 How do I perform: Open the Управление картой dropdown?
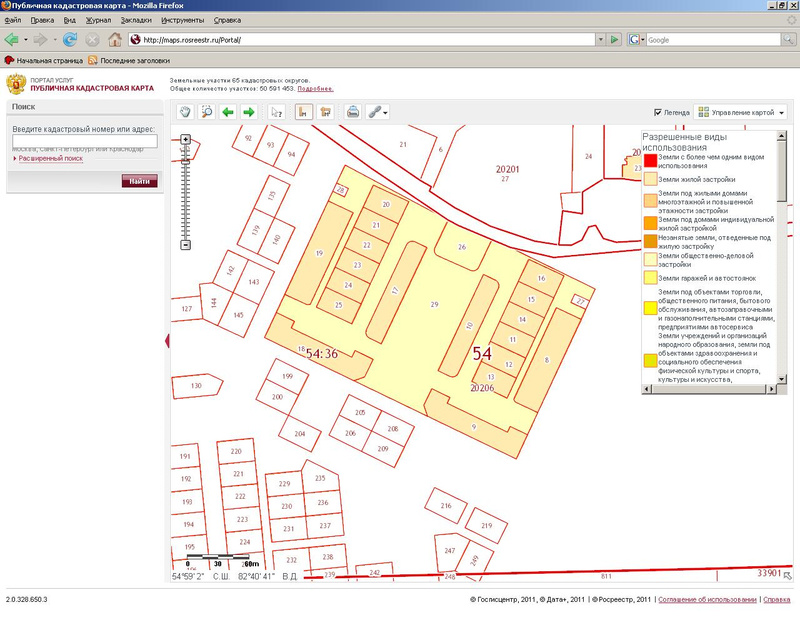[x=741, y=112]
